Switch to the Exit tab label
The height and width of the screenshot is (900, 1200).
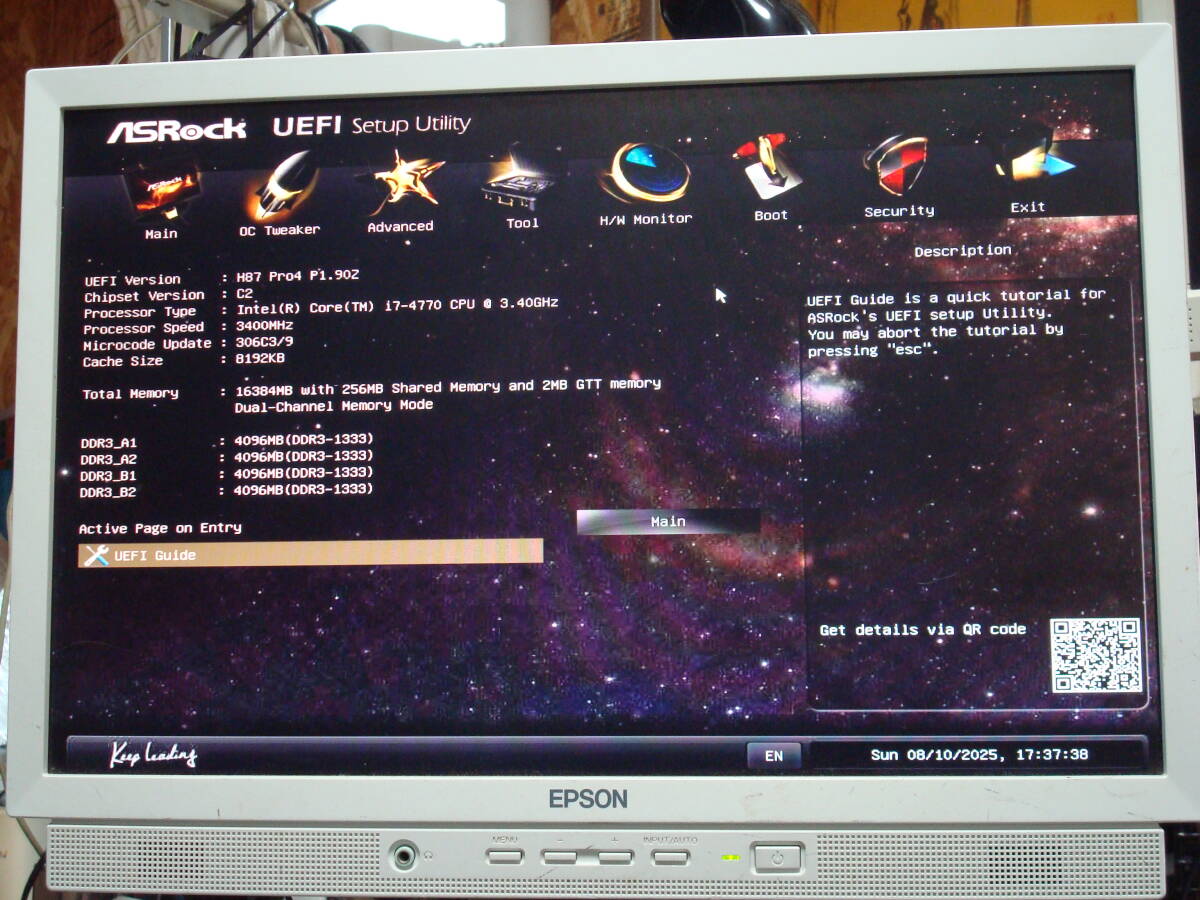tap(1027, 207)
